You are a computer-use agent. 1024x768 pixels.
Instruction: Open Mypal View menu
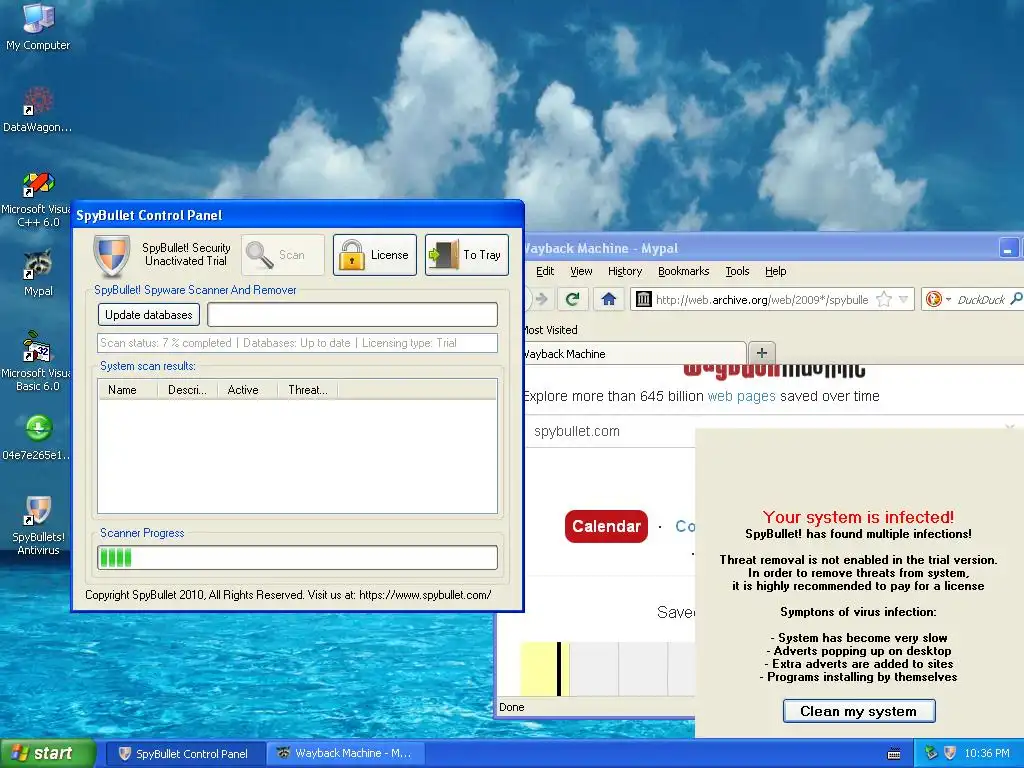pyautogui.click(x=581, y=271)
